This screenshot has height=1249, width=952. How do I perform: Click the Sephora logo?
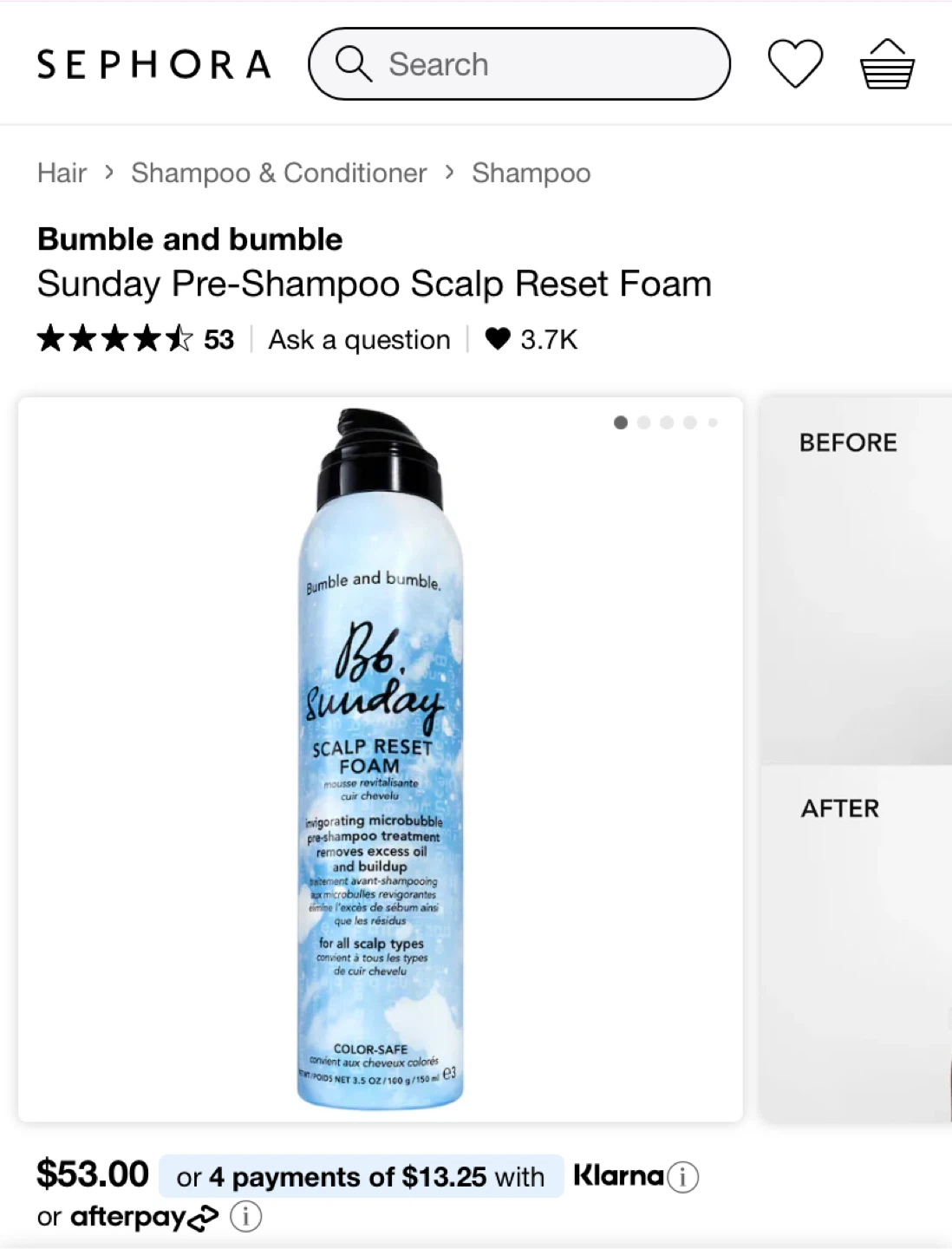click(154, 64)
